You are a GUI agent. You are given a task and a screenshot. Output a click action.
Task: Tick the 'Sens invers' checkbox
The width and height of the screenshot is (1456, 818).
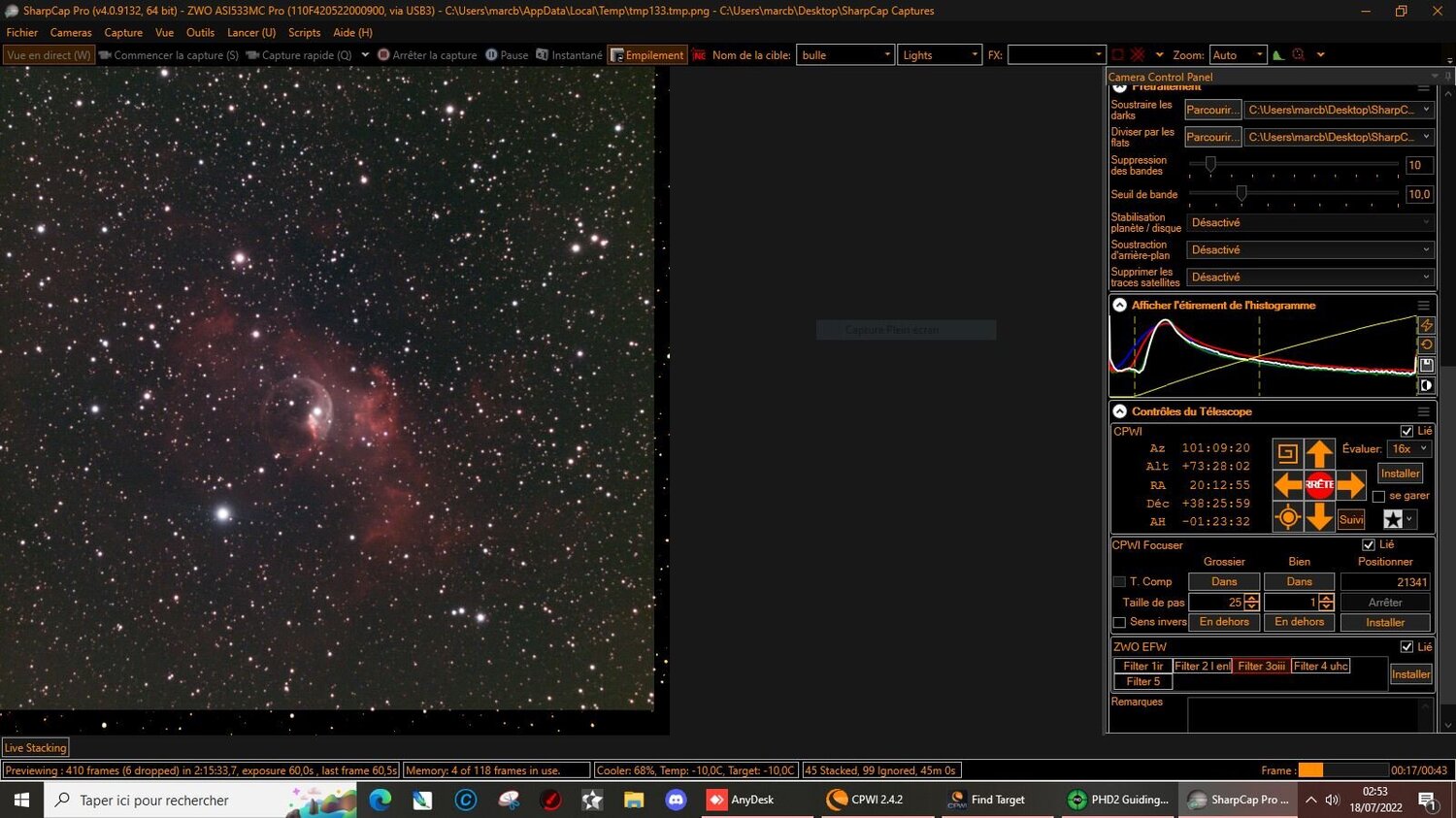1119,622
